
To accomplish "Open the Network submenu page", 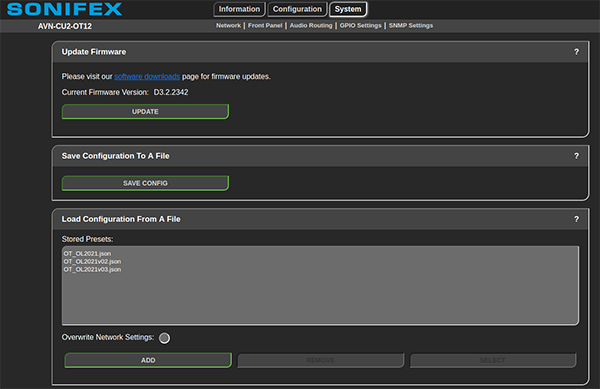I will [x=228, y=26].
